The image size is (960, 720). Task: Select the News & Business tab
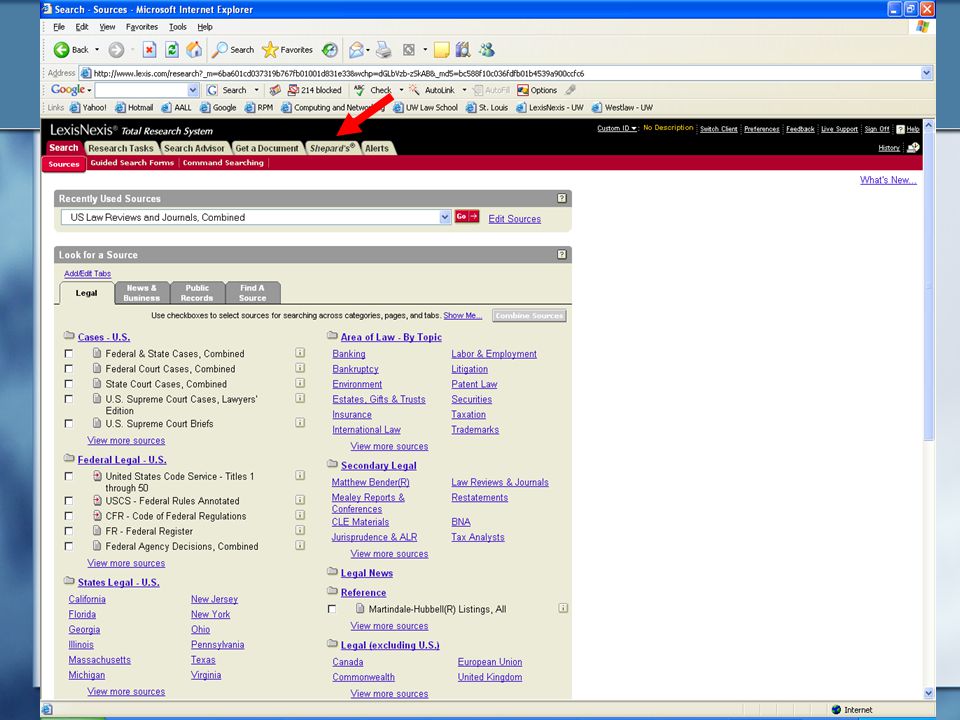[141, 293]
